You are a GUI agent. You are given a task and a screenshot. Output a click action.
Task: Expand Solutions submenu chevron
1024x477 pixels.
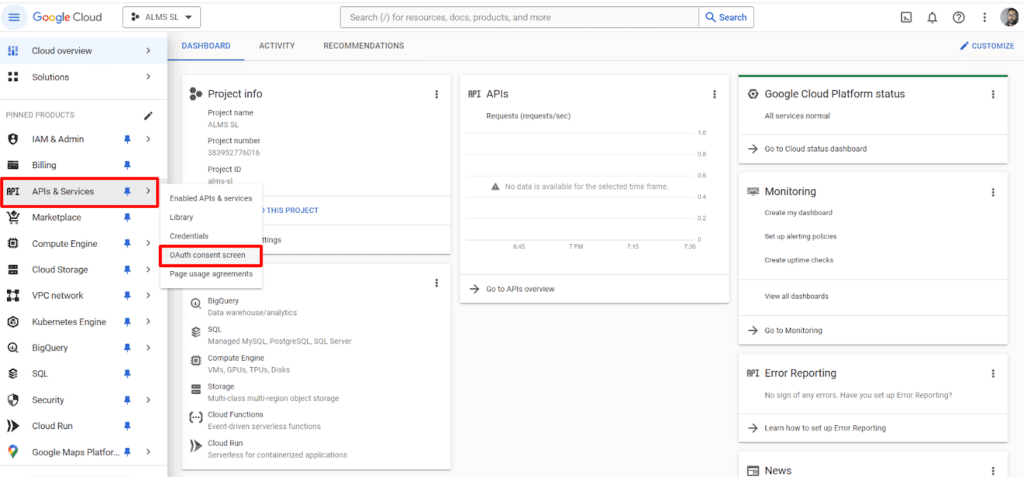pos(148,77)
